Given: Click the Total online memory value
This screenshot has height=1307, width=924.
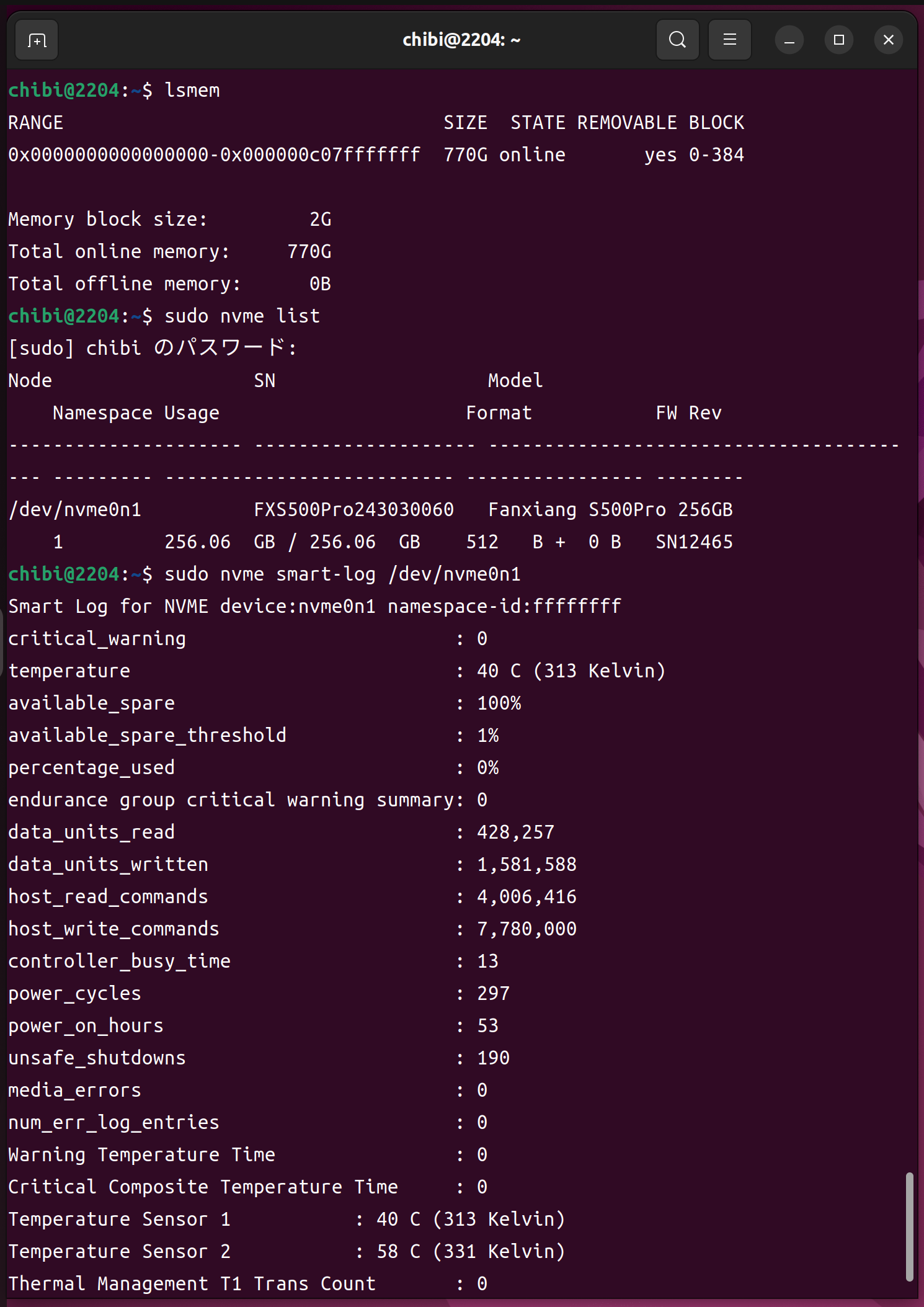Looking at the screenshot, I should pyautogui.click(x=309, y=252).
